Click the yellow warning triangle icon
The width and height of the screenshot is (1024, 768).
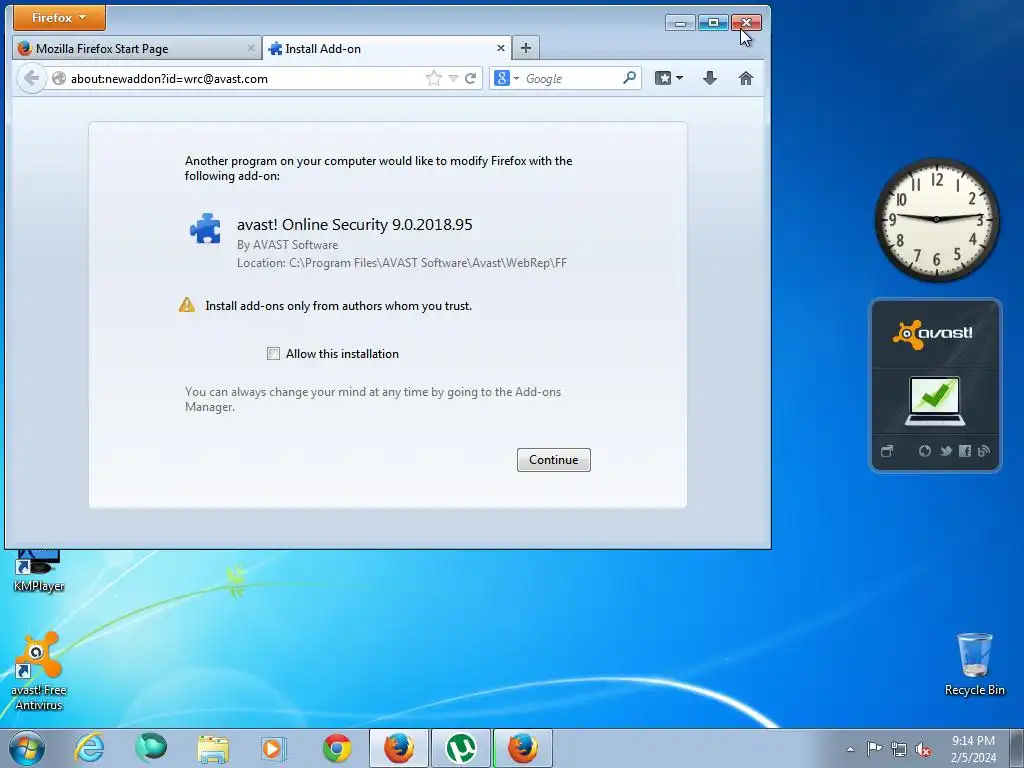(187, 305)
